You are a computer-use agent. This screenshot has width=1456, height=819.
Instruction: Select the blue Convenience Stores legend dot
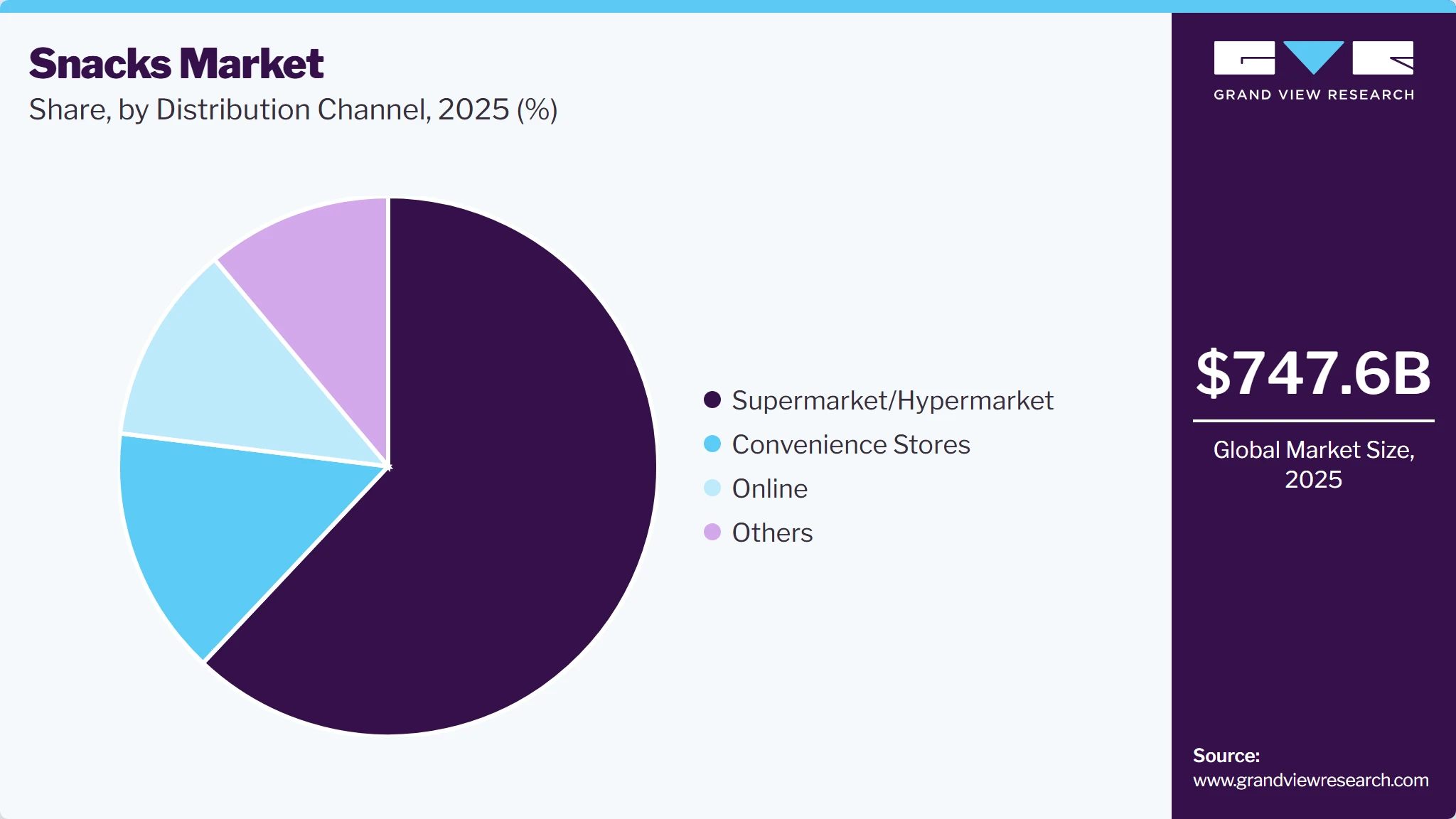click(x=712, y=444)
